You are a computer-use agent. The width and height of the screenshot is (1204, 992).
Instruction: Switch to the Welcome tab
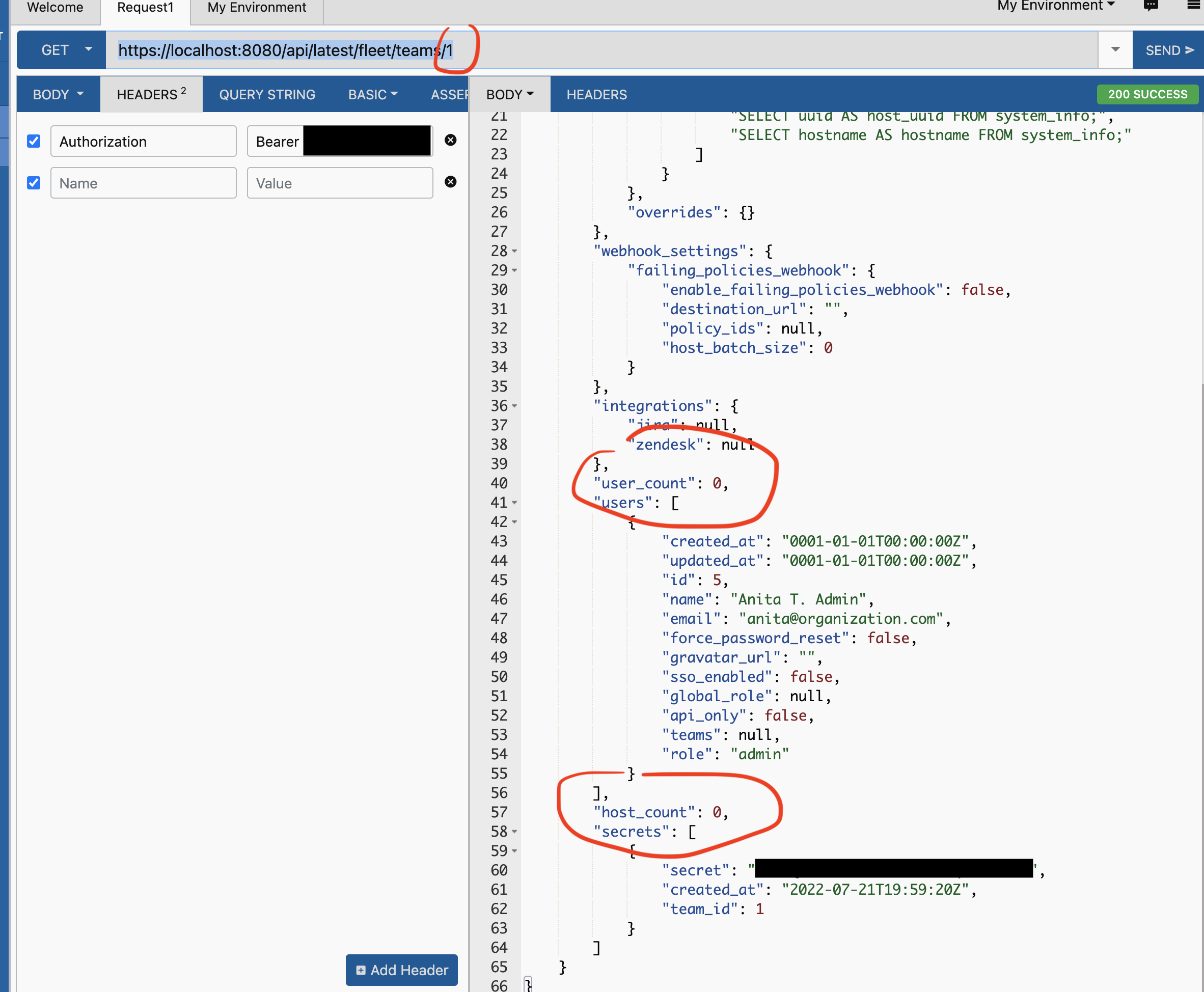point(54,8)
